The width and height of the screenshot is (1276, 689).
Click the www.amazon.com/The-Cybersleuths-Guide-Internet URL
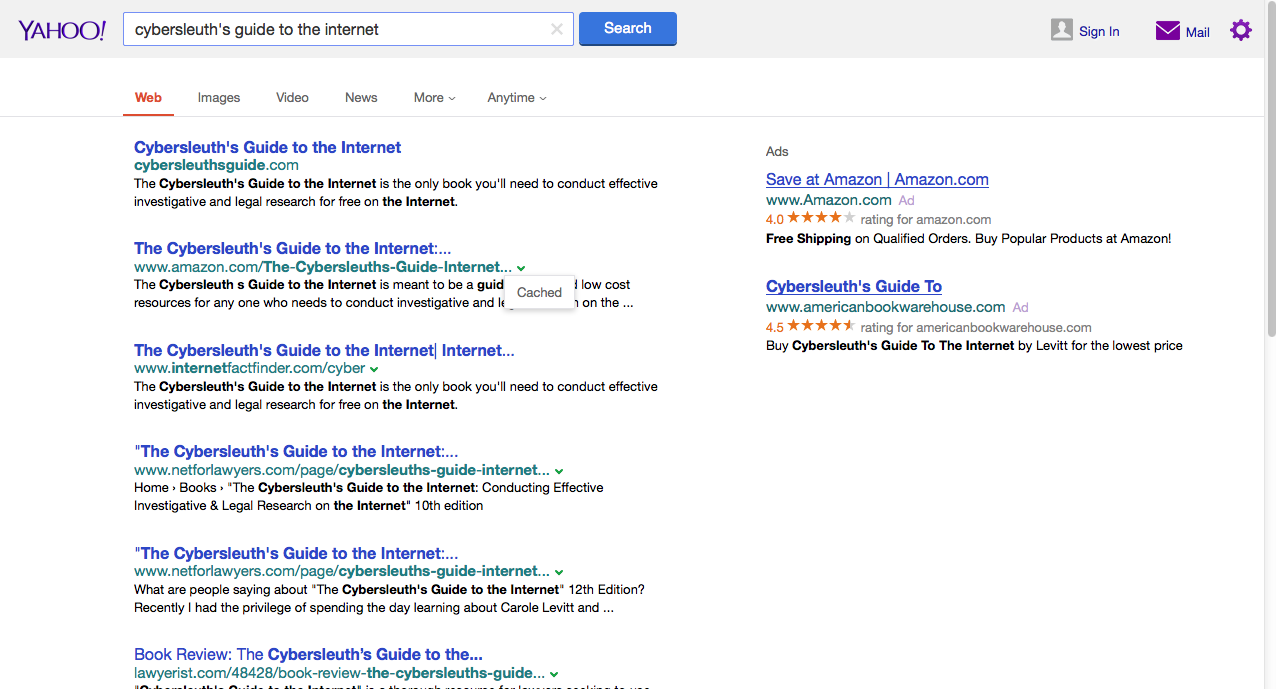coord(323,267)
